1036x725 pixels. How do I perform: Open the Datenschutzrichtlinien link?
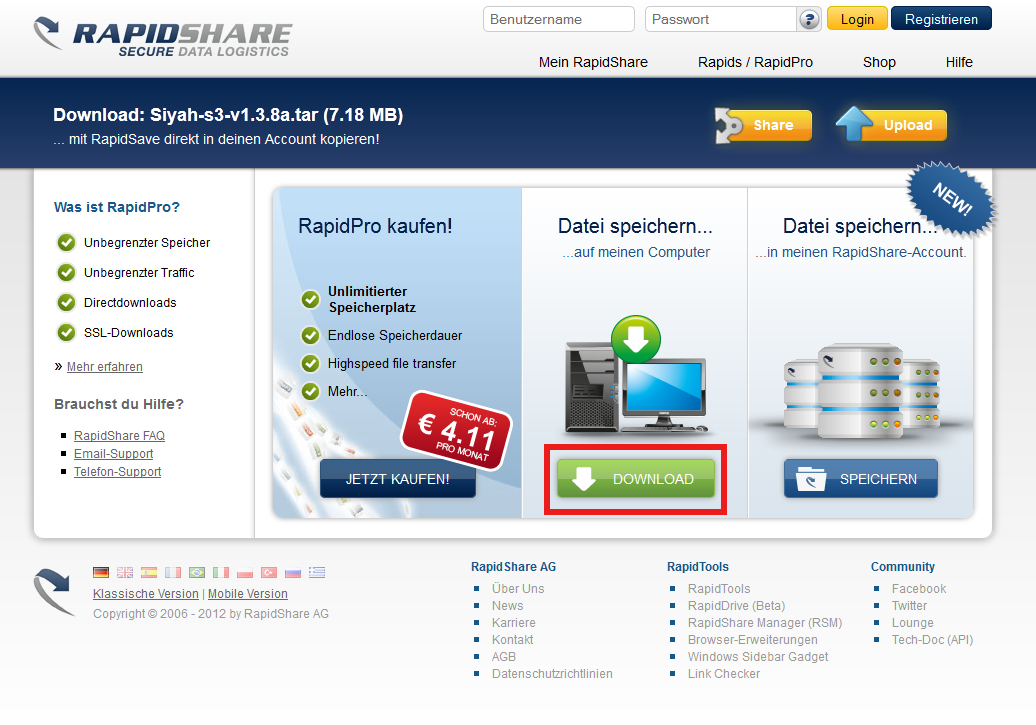tap(552, 673)
